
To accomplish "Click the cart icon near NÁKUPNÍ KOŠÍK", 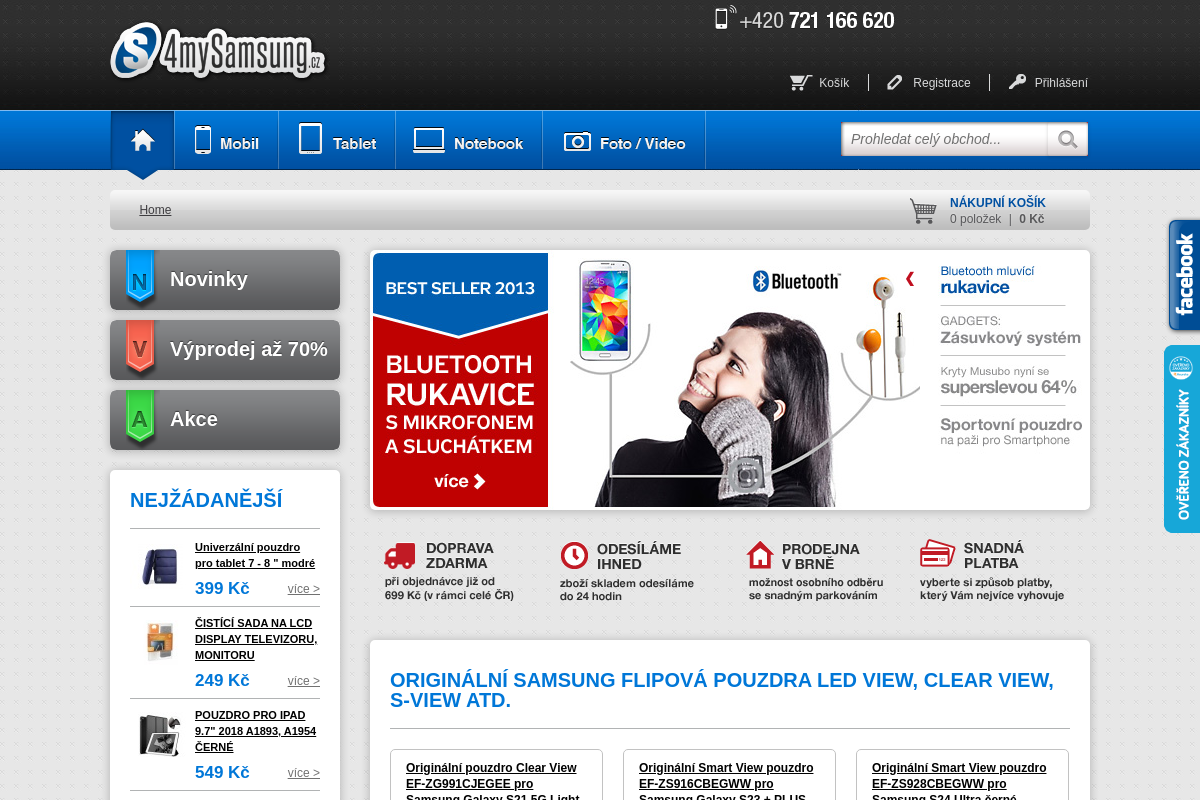I will (922, 211).
